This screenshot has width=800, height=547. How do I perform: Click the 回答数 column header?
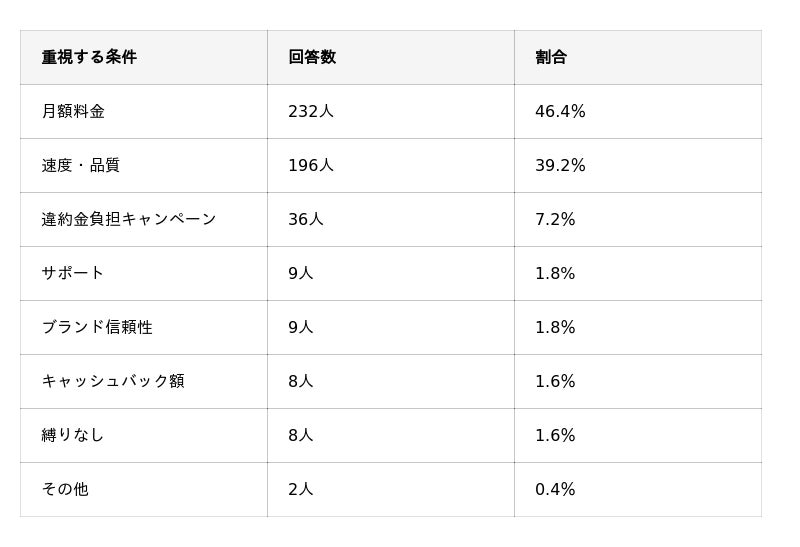pyautogui.click(x=312, y=57)
